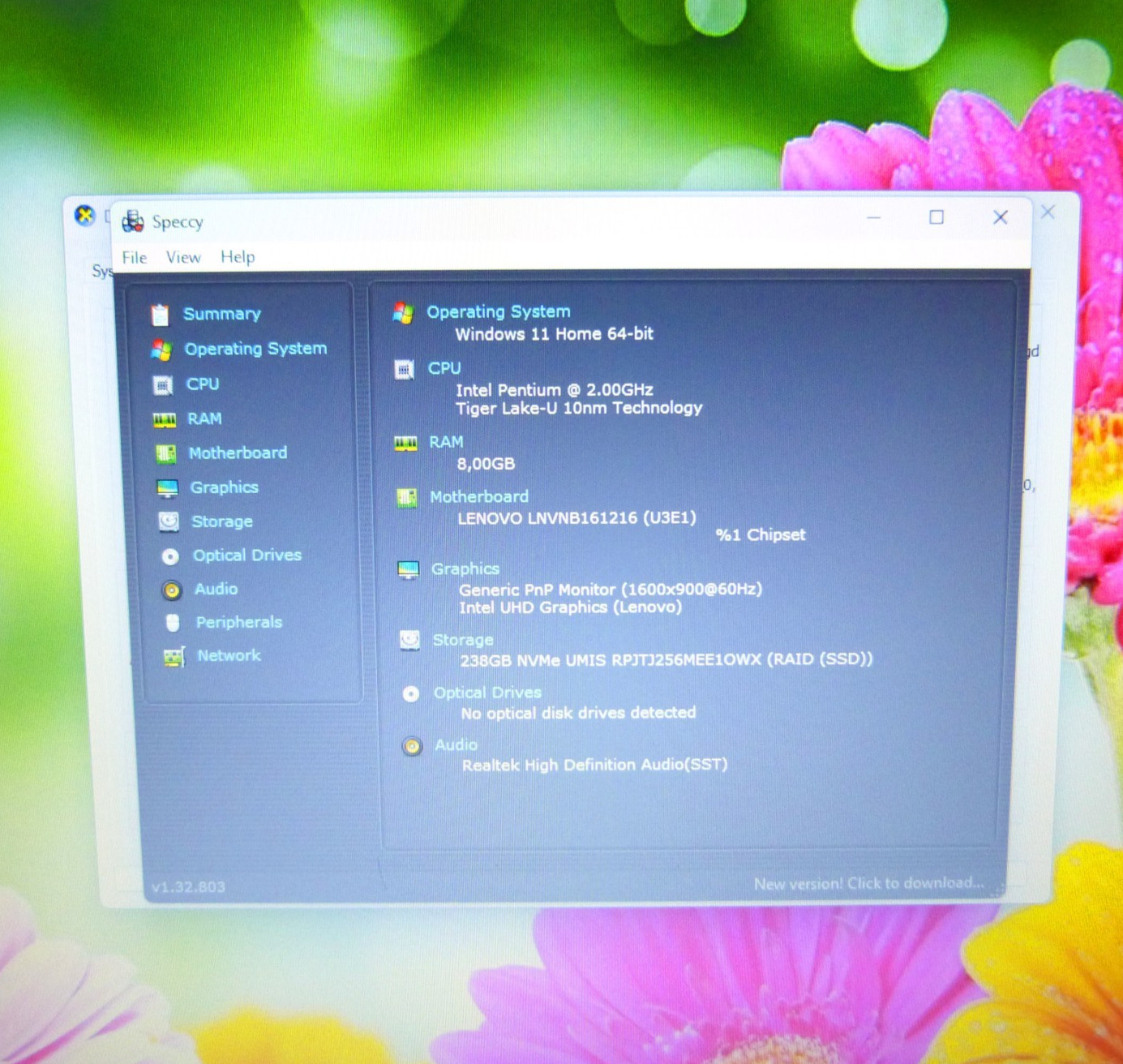
Task: Click the Summary clipboard icon in sidebar
Action: click(160, 315)
